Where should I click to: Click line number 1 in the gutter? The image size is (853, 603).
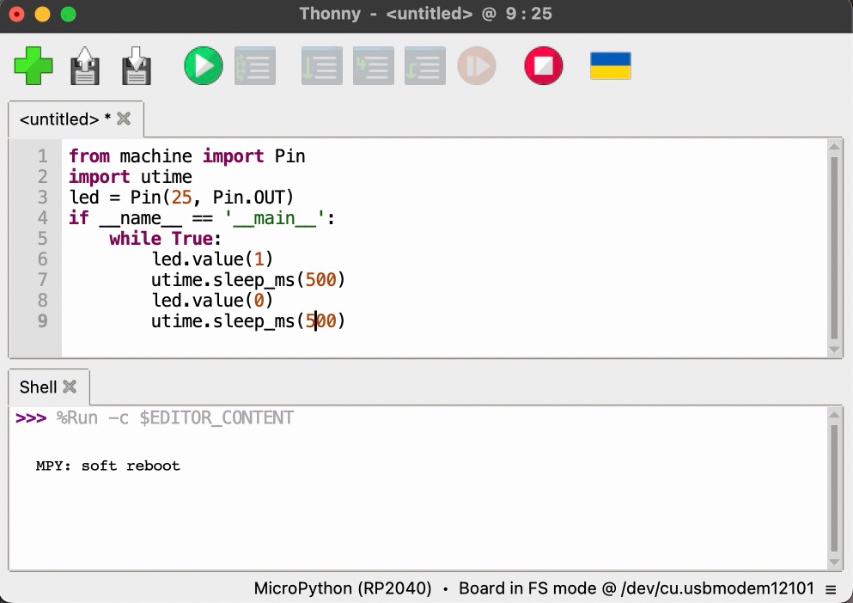(42, 156)
